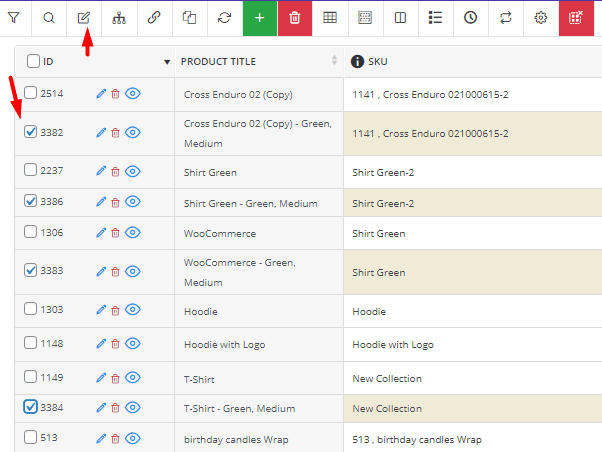The height and width of the screenshot is (452, 602).
Task: Click highlighted SKU cell of product 3383
Action: click(473, 272)
